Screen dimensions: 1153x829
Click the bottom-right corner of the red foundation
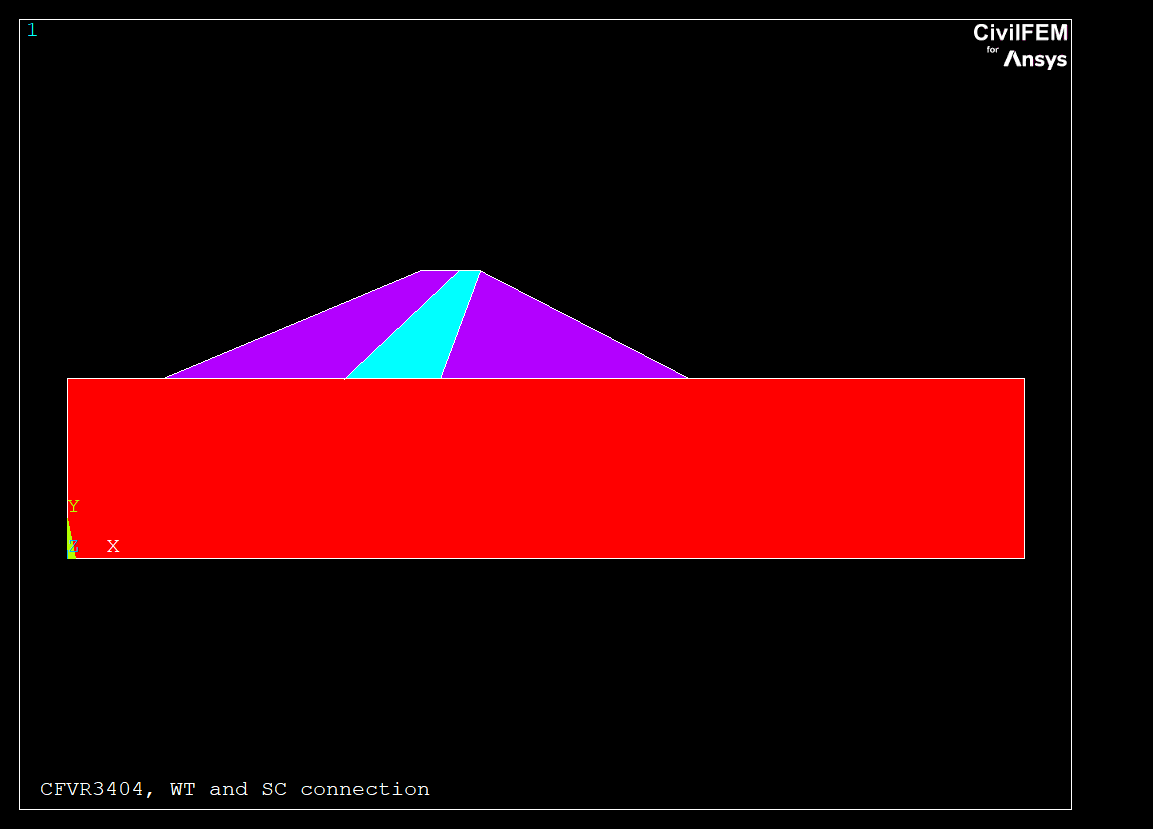[1024, 557]
